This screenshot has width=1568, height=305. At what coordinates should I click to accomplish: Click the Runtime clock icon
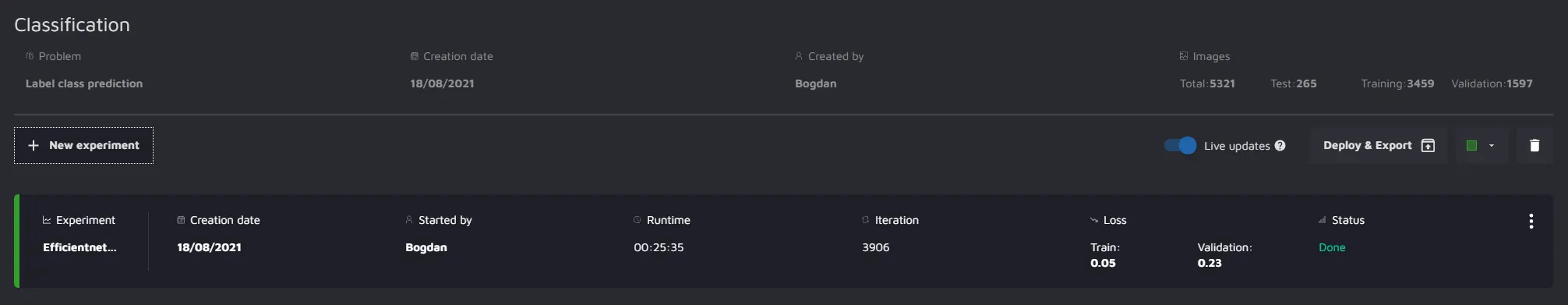[637, 220]
